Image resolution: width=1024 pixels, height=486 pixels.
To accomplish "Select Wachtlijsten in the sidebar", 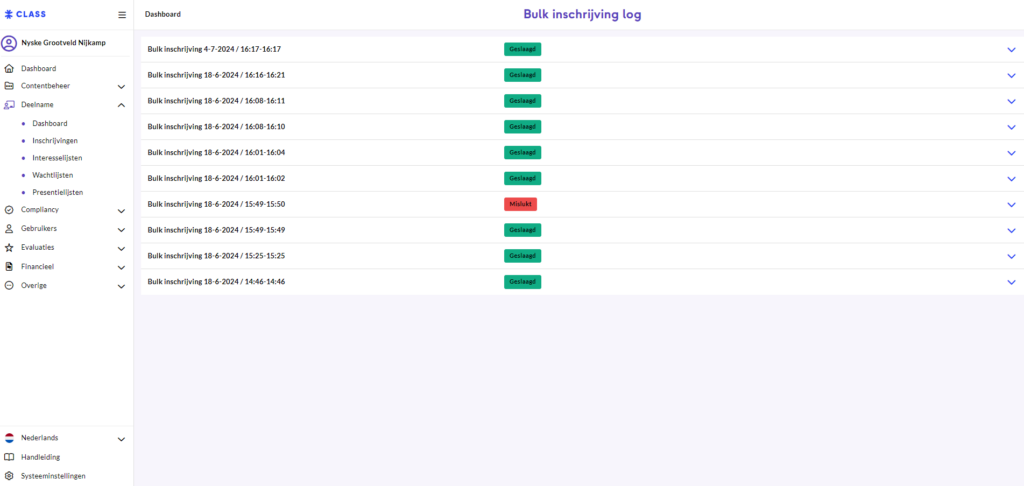I will pos(53,175).
